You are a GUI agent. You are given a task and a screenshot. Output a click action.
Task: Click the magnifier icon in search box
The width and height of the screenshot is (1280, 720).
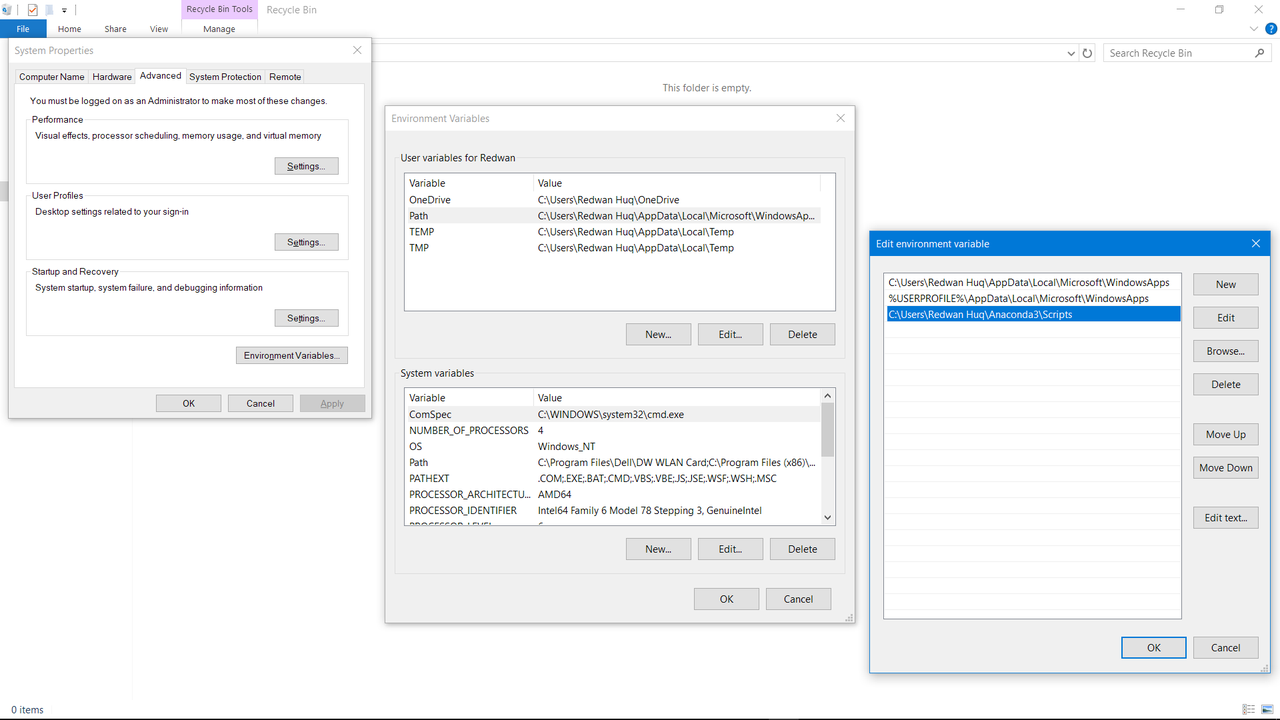click(x=1260, y=53)
